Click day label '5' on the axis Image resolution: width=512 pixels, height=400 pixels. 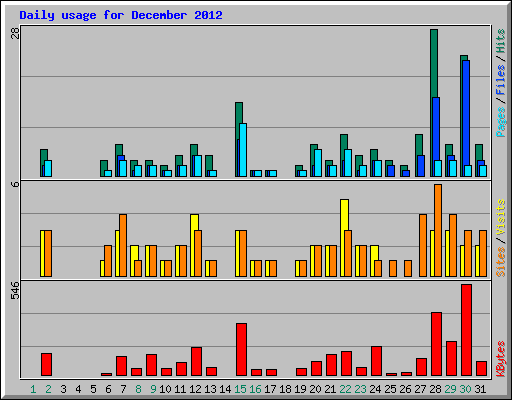(x=93, y=389)
